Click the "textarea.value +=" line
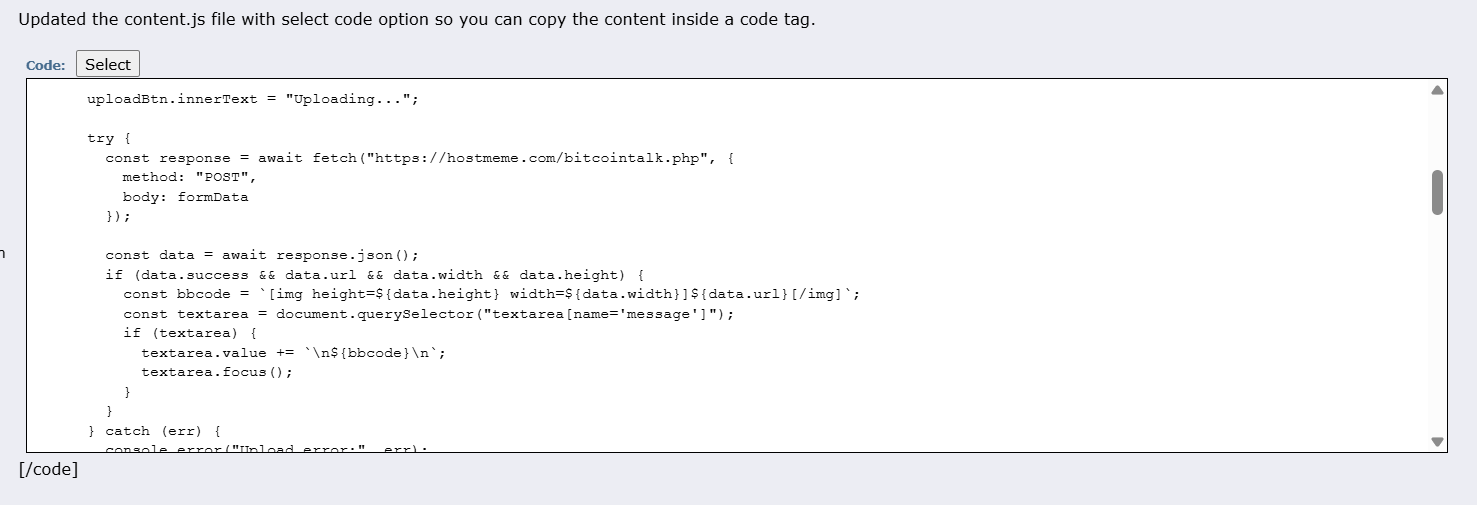This screenshot has height=505, width=1477. pyautogui.click(x=293, y=353)
